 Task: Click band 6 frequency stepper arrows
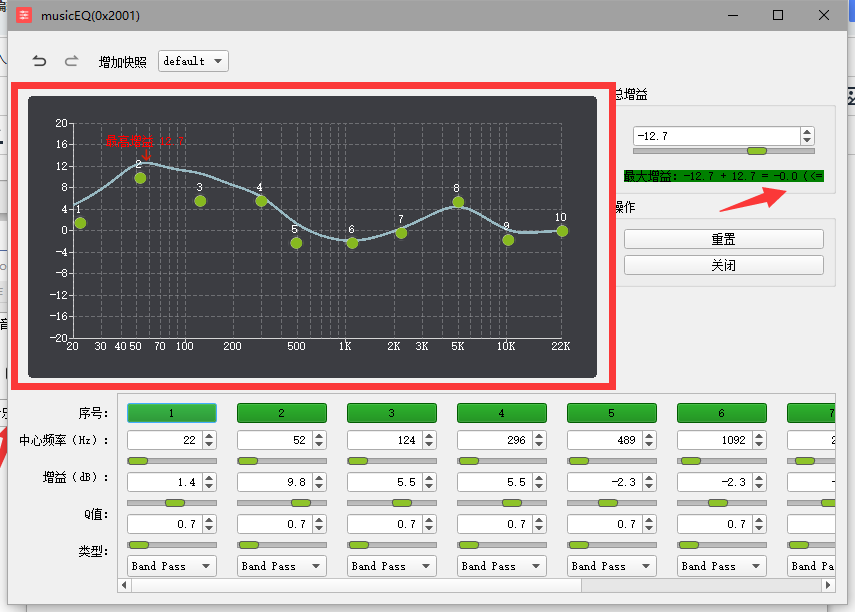[x=760, y=440]
